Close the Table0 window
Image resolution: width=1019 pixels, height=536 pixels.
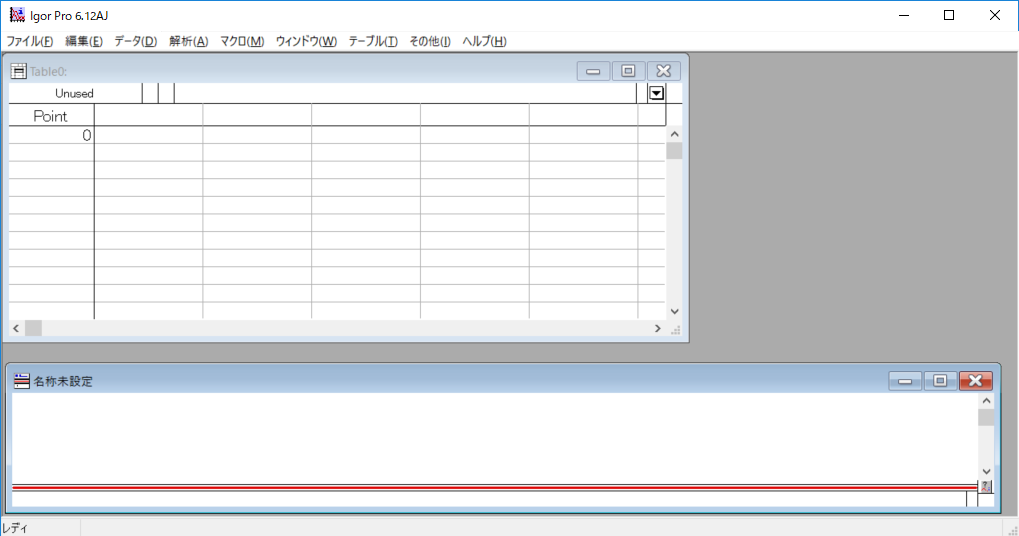click(663, 71)
